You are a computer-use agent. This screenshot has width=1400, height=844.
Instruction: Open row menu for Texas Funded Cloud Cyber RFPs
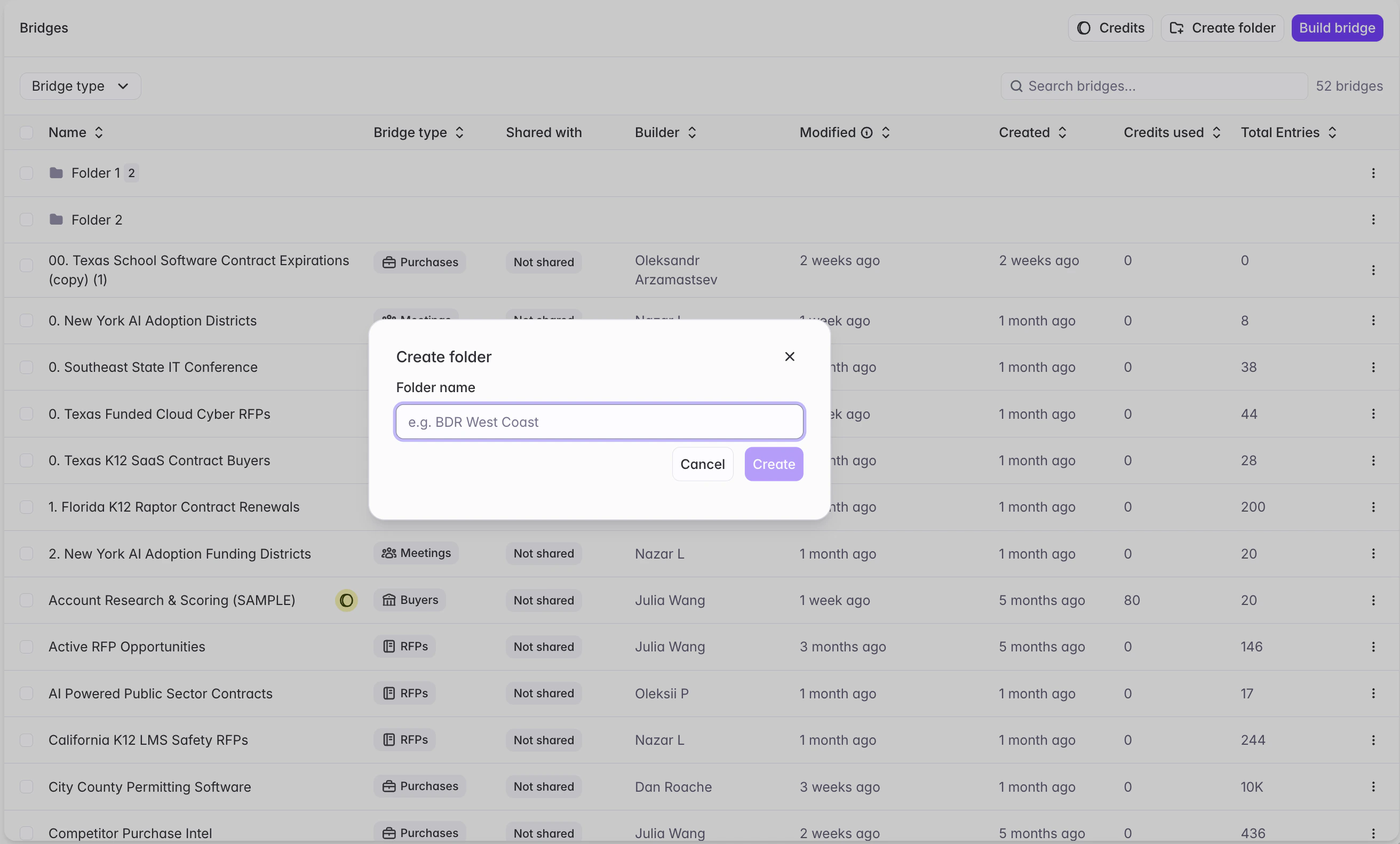click(x=1373, y=413)
